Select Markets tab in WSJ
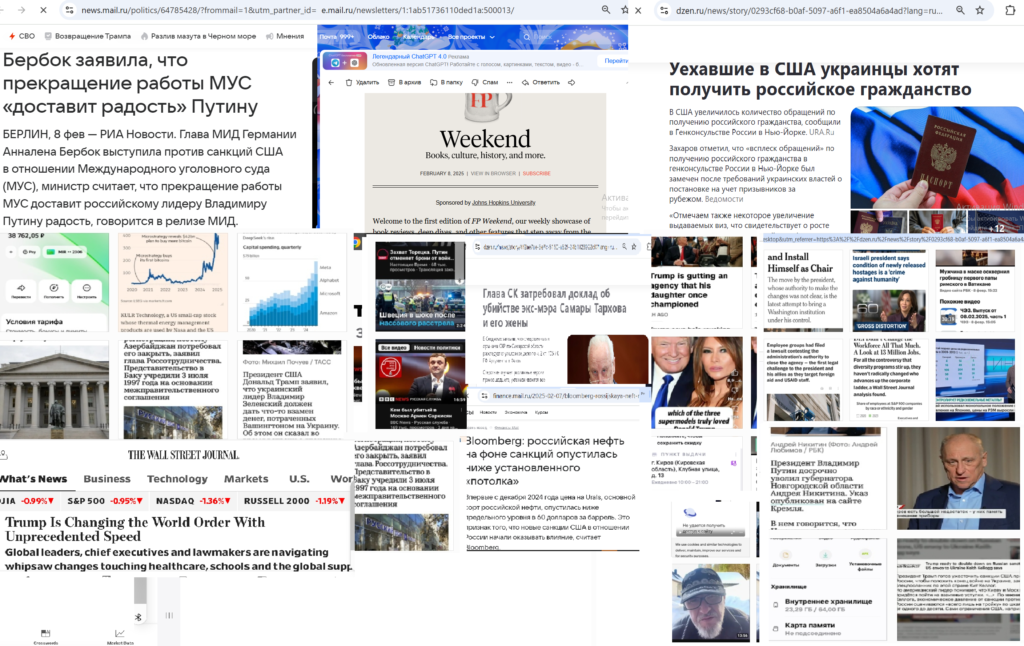The height and width of the screenshot is (646, 1024). pyautogui.click(x=246, y=479)
